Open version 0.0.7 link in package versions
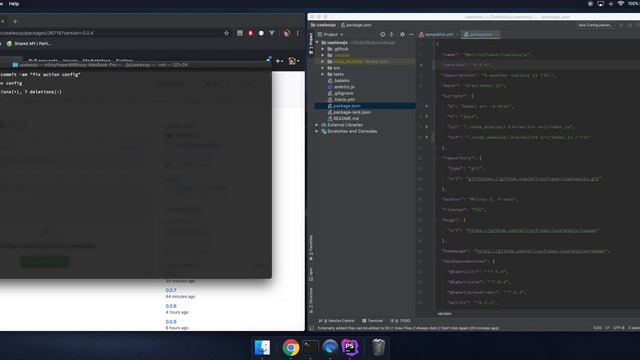 pyautogui.click(x=171, y=290)
